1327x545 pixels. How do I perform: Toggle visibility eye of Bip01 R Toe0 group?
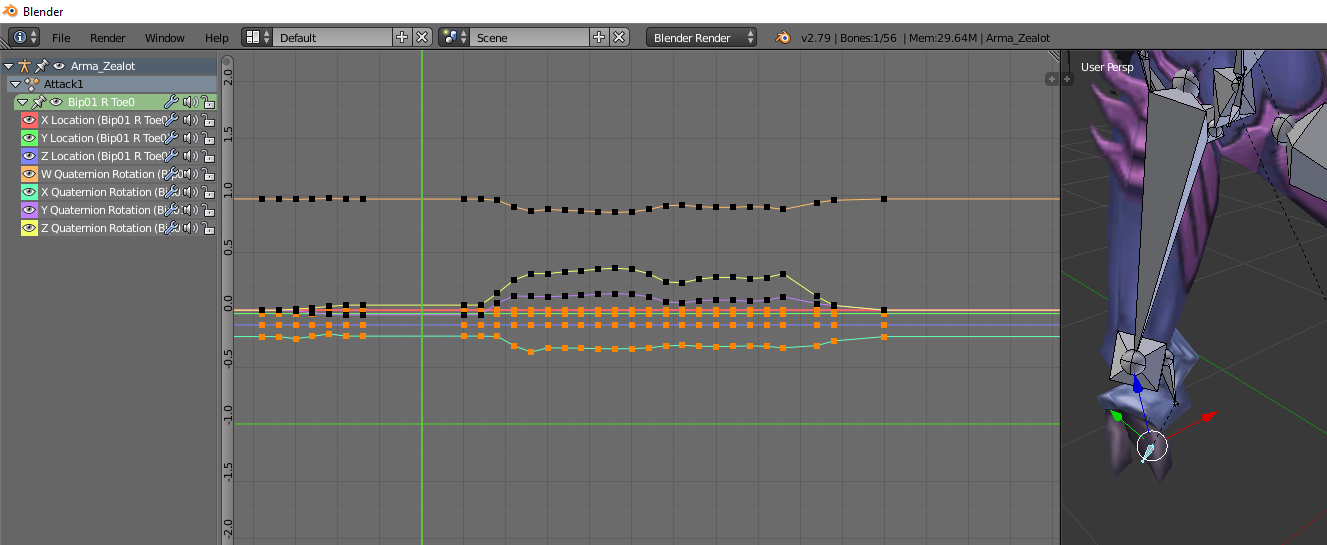tap(56, 102)
